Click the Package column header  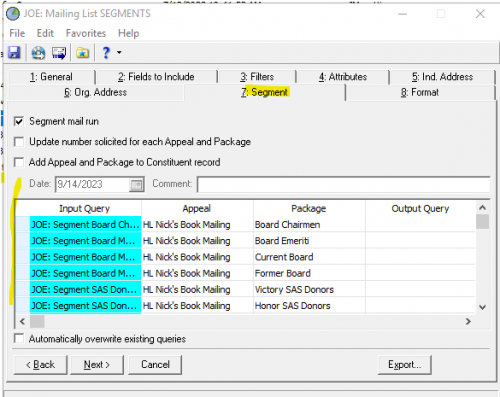[309, 209]
